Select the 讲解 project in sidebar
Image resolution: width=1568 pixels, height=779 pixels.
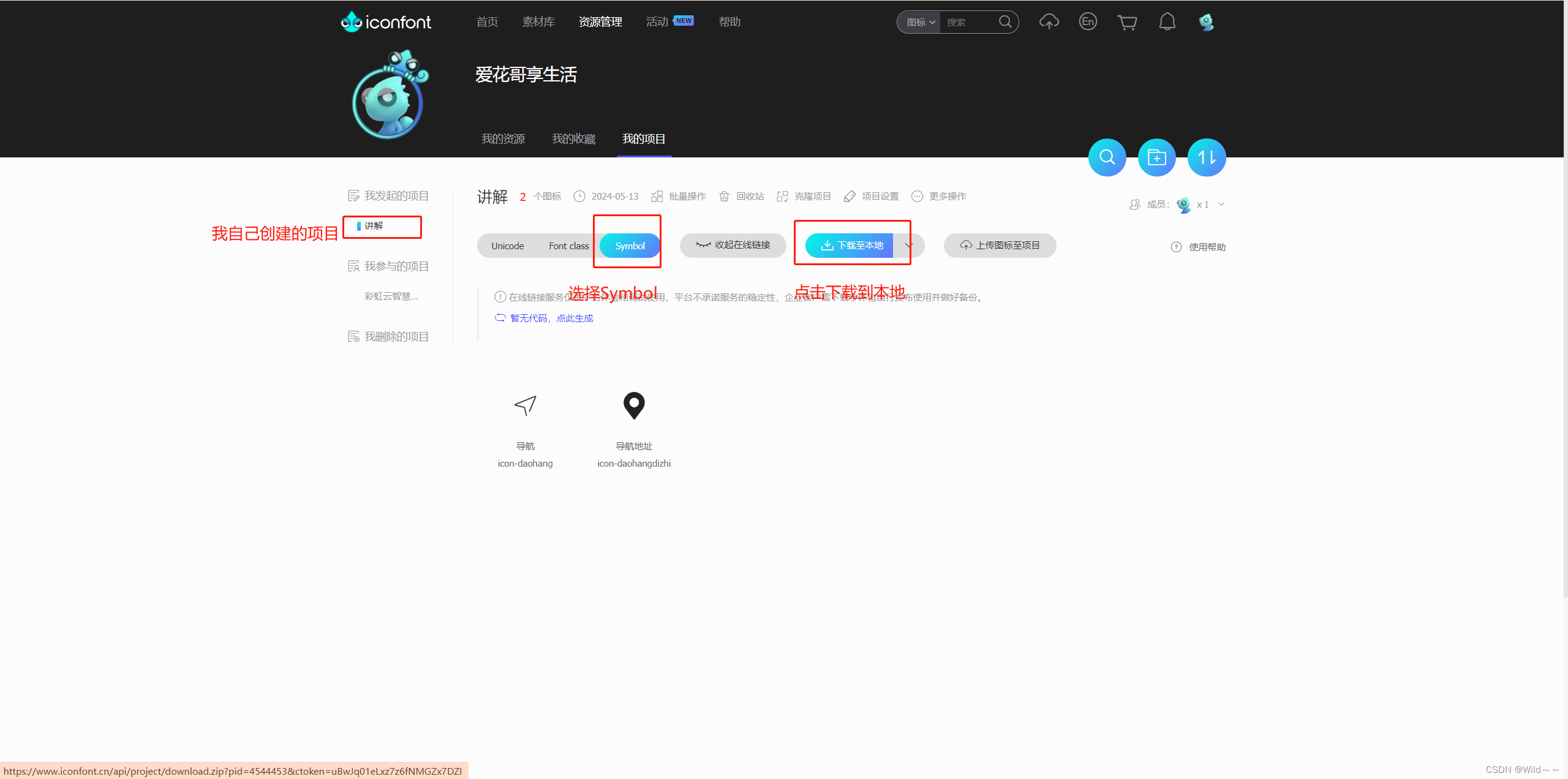(x=374, y=226)
